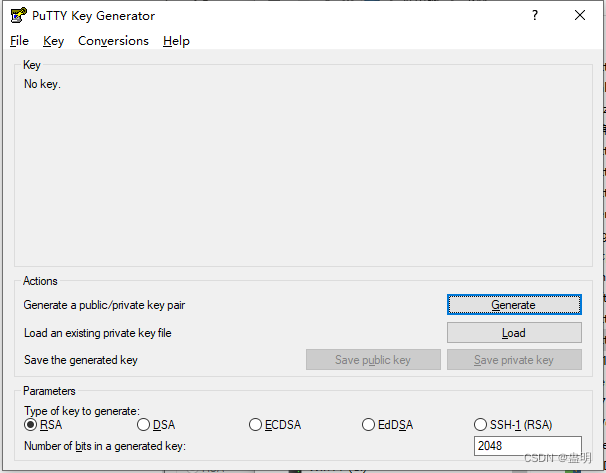Click 'Number of bits in a generated key:' label
The width and height of the screenshot is (606, 473).
(105, 446)
